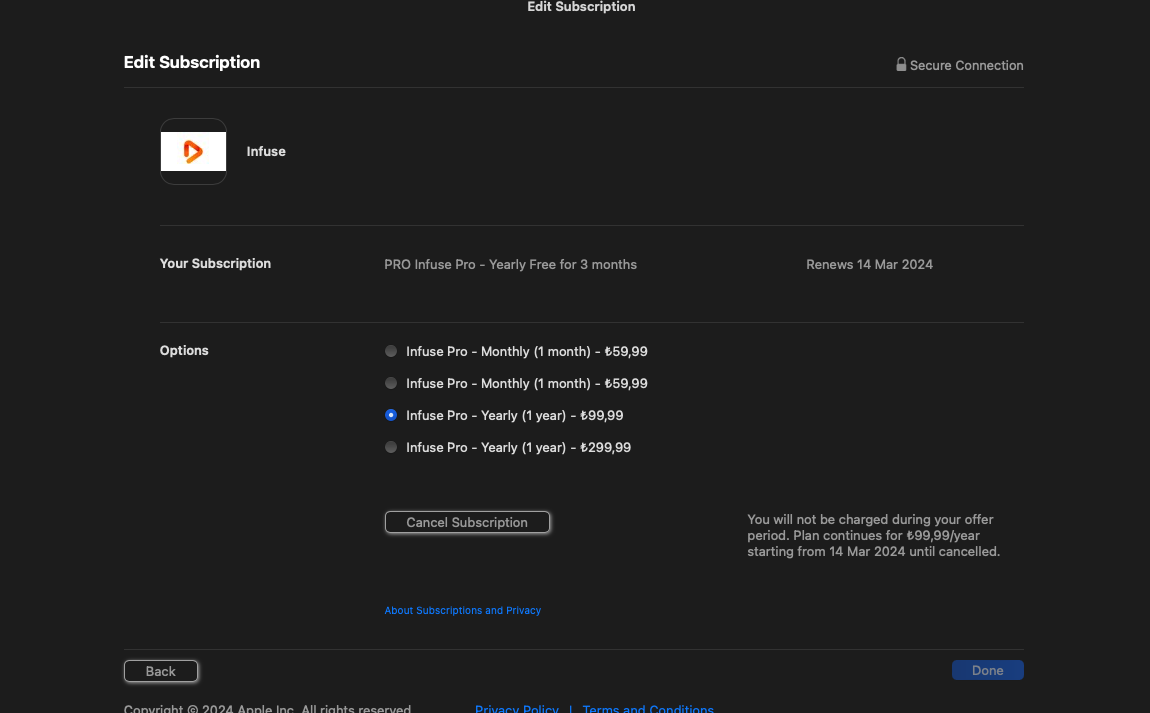Viewport: 1150px width, 713px height.
Task: Click the Options section label
Action: click(x=184, y=351)
